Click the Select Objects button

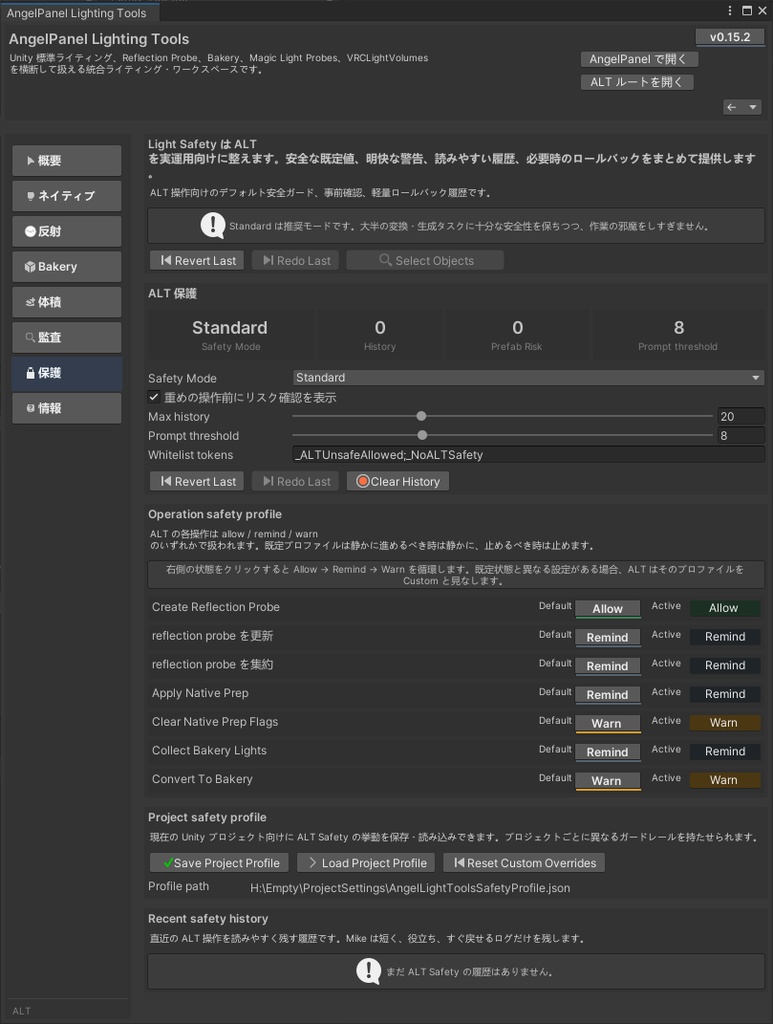click(x=425, y=261)
